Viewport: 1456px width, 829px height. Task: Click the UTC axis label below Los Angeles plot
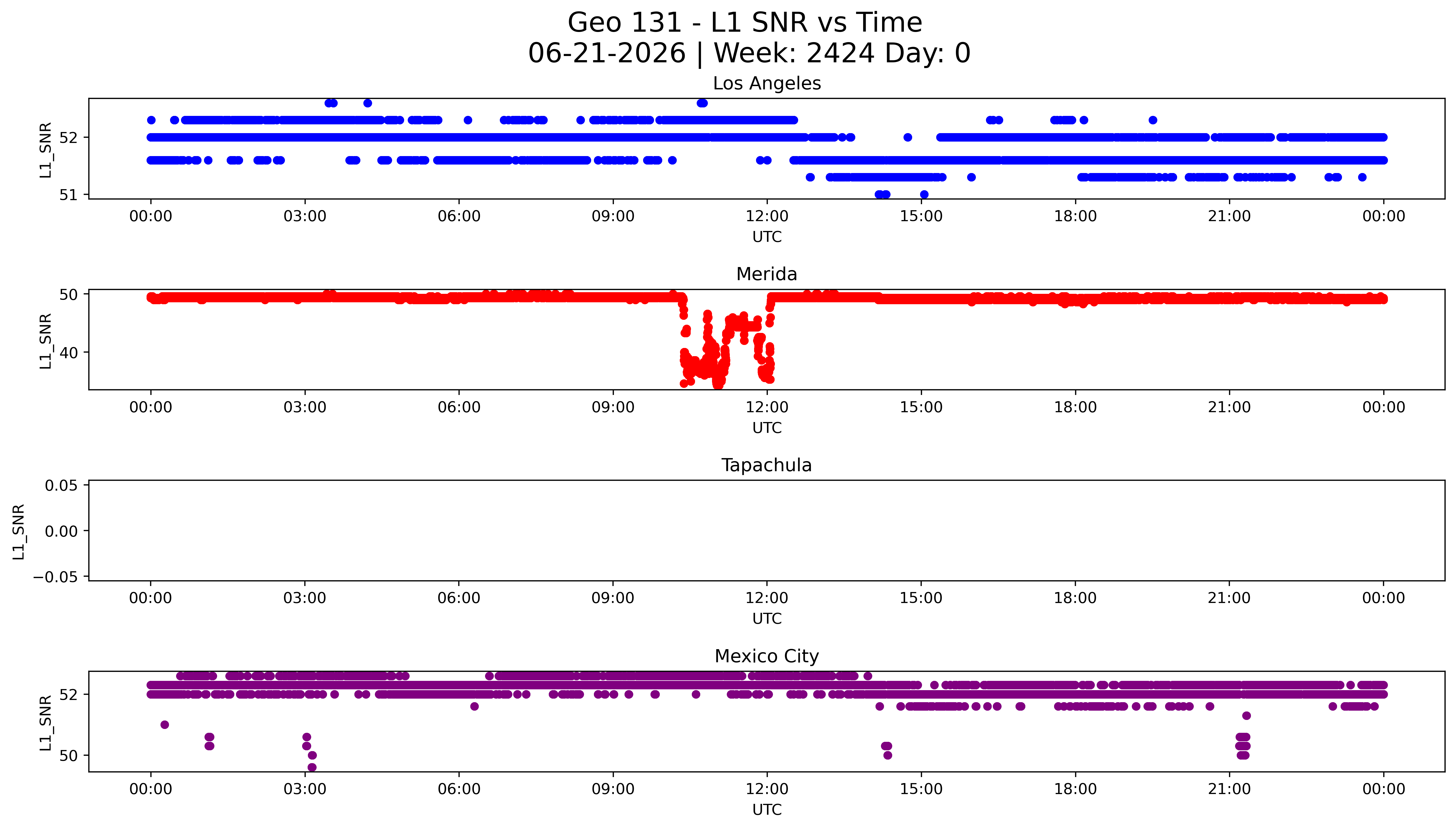(x=767, y=237)
